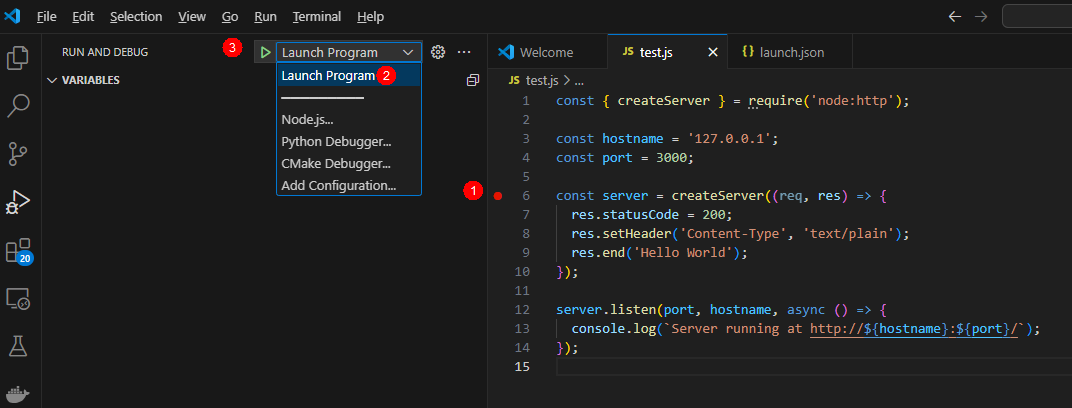Open the Testing flask icon
Image resolution: width=1072 pixels, height=408 pixels.
(x=18, y=346)
